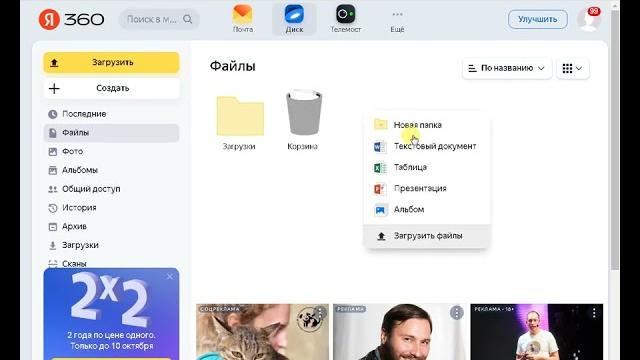Screen dimensions: 640x360
Task: Open the Ещё more apps menu
Action: [397, 20]
